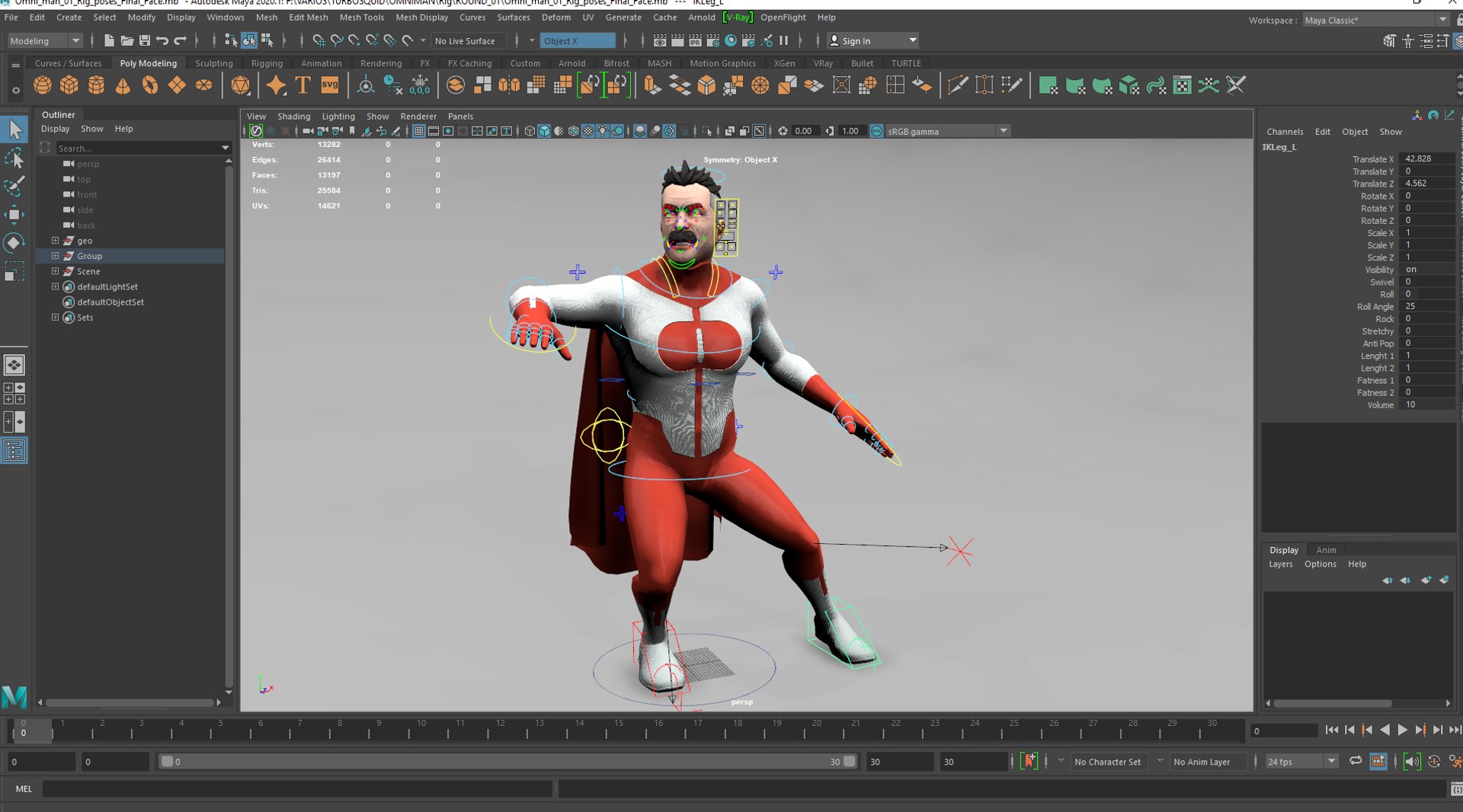Open the sRGB gamma view transform dropdown
The height and width of the screenshot is (812, 1463).
pos(947,131)
